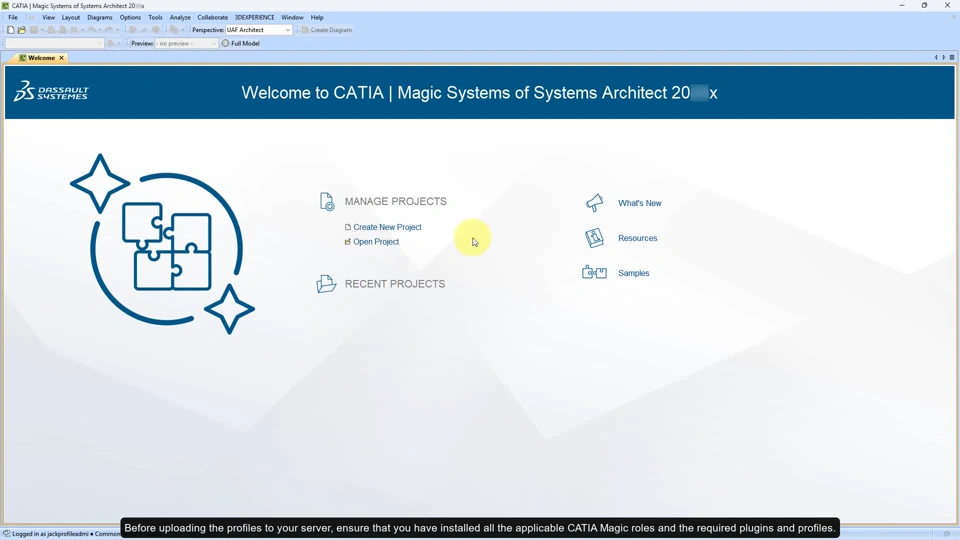Click the Open Project link

(x=376, y=242)
